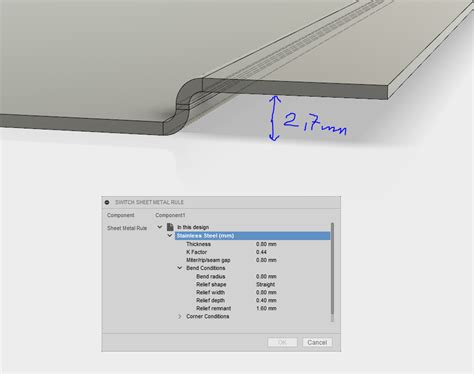474x374 pixels.
Task: Click the Thickness label
Action: point(198,244)
